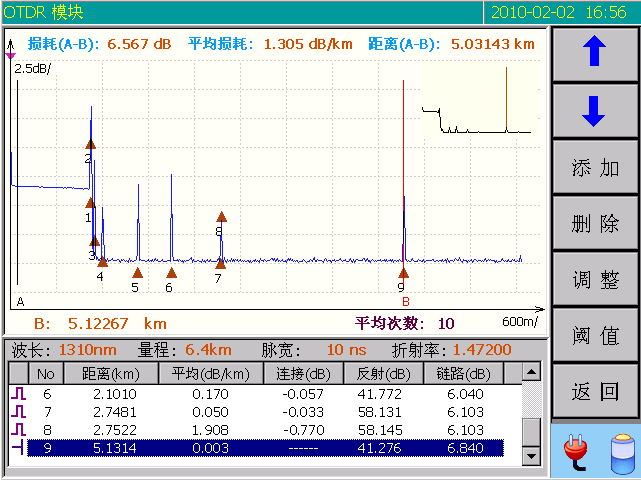
Task: Click the battery status icon
Action: (x=622, y=453)
